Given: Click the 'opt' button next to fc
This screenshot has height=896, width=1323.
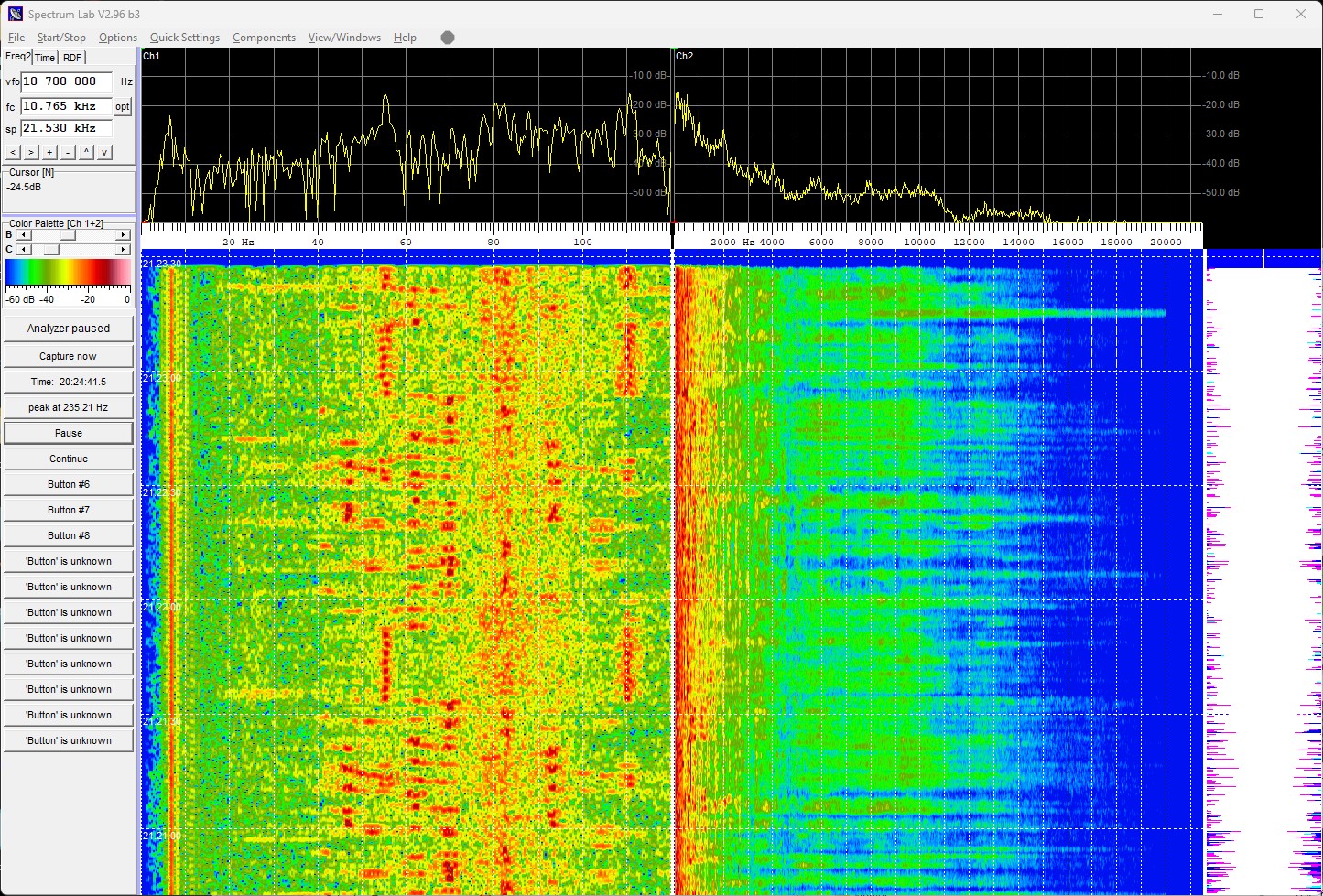Looking at the screenshot, I should [x=123, y=107].
